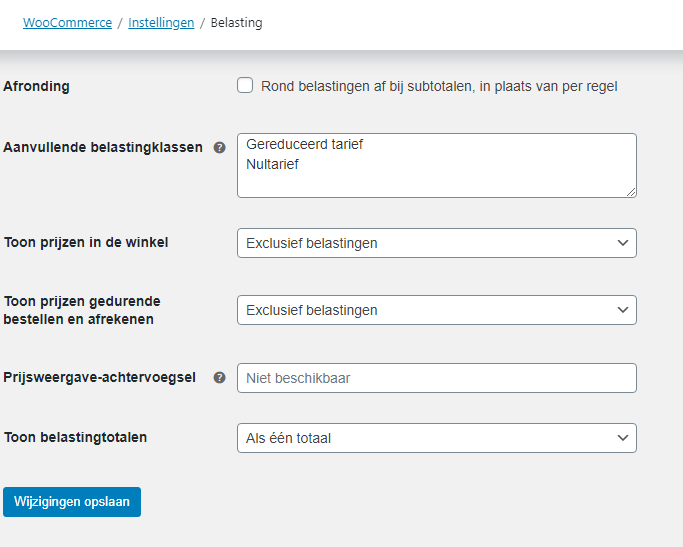
Task: Click chevron arrow of 'Als één totaal' select
Action: pos(623,438)
